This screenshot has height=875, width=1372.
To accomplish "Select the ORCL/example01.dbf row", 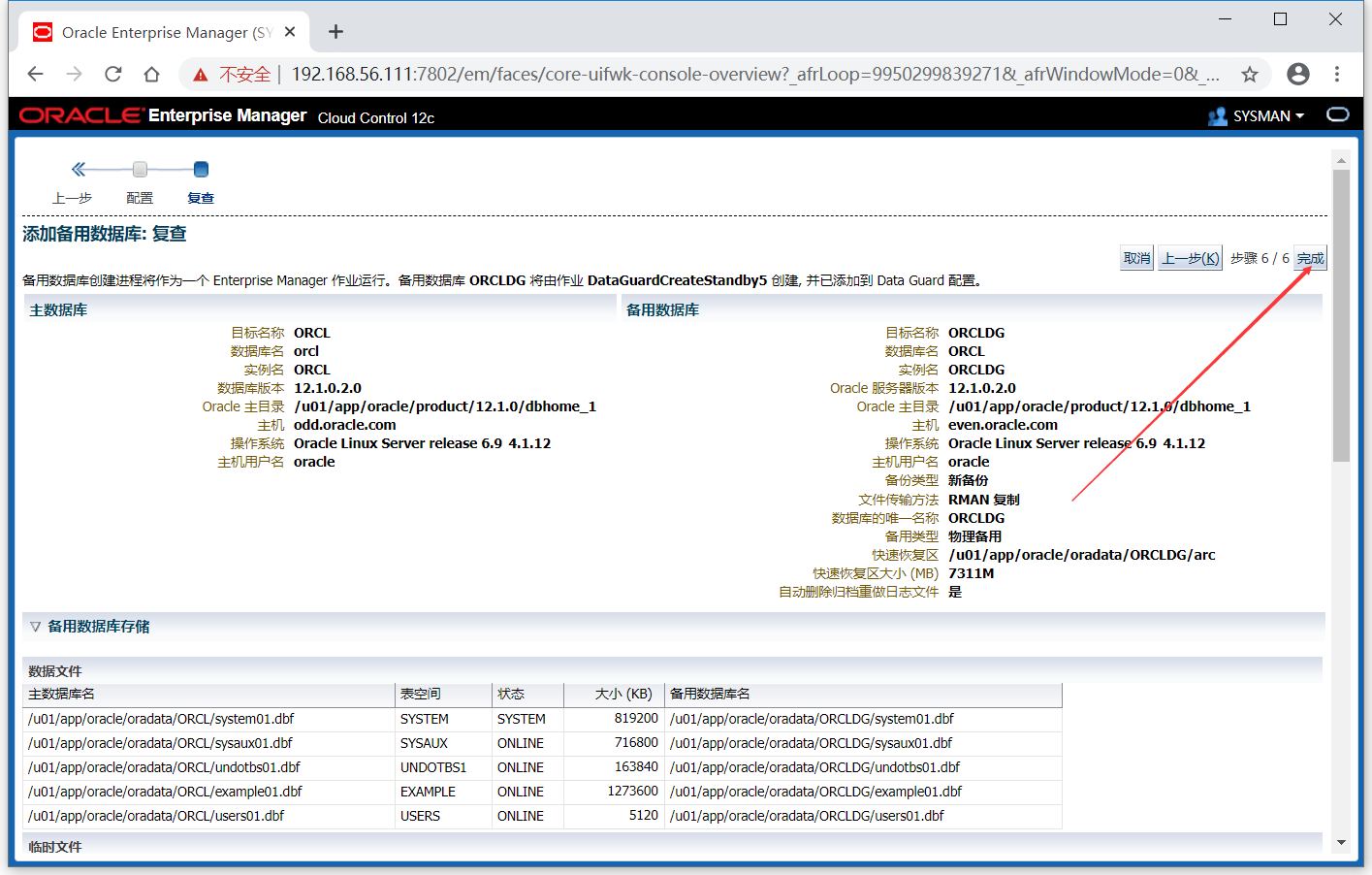I will tap(542, 792).
